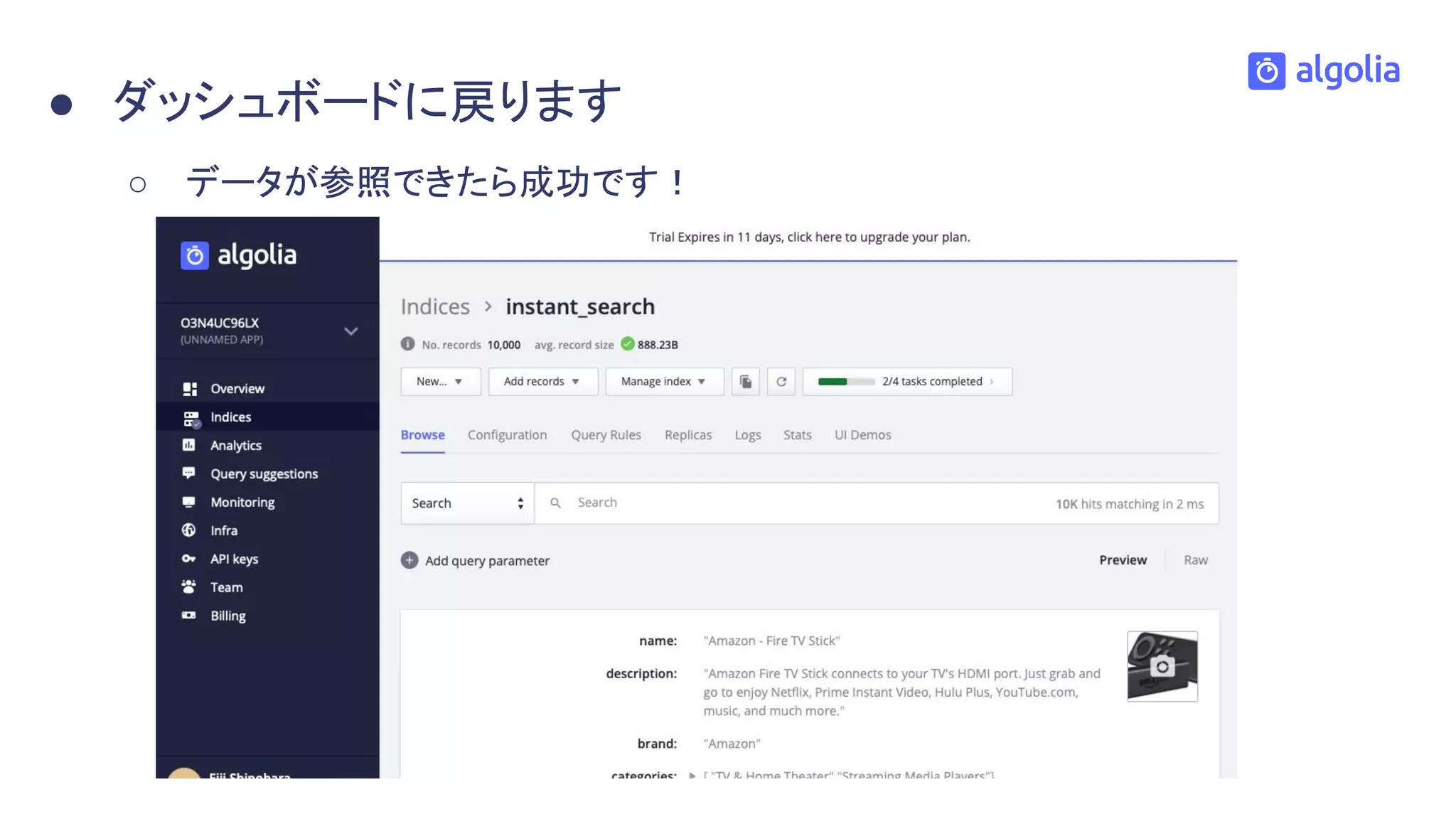Click the green check next to 888.23B
The image size is (1456, 819).
pyautogui.click(x=628, y=344)
